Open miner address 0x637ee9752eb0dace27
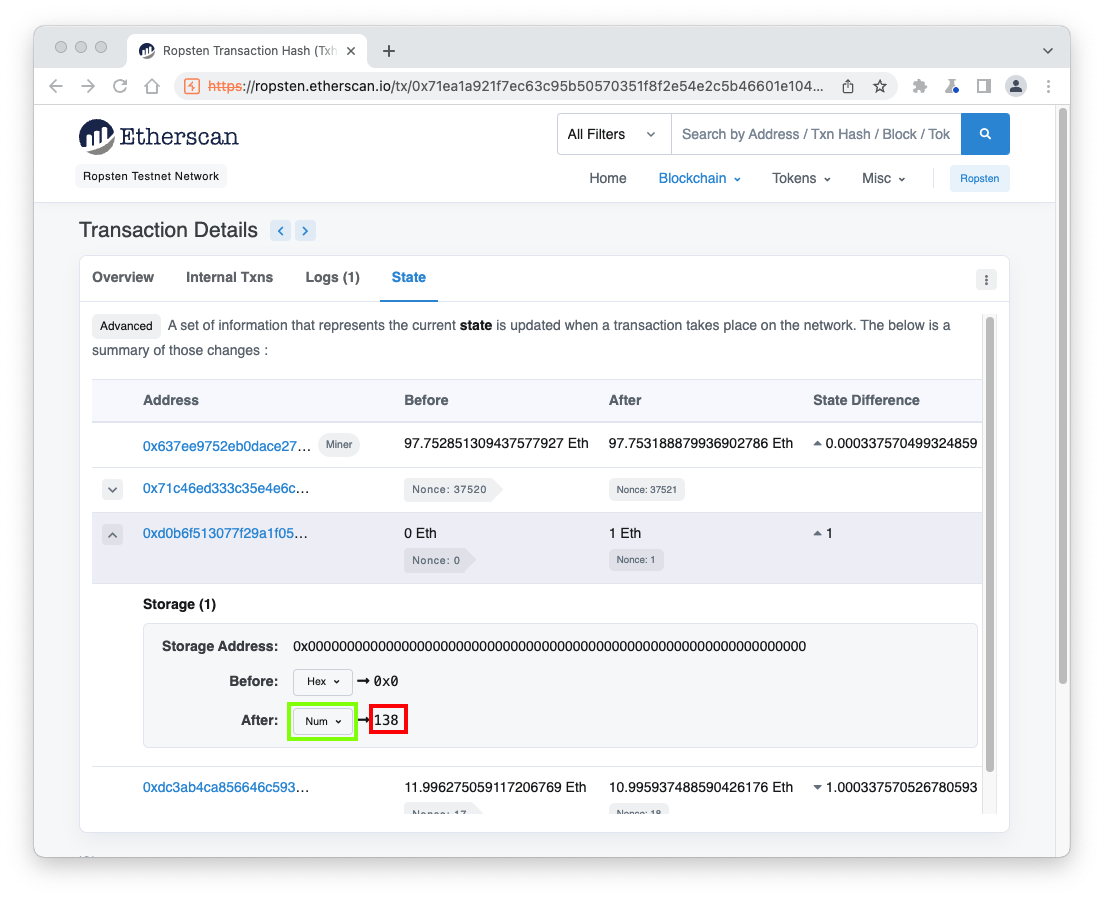This screenshot has height=899, width=1104. click(x=226, y=446)
